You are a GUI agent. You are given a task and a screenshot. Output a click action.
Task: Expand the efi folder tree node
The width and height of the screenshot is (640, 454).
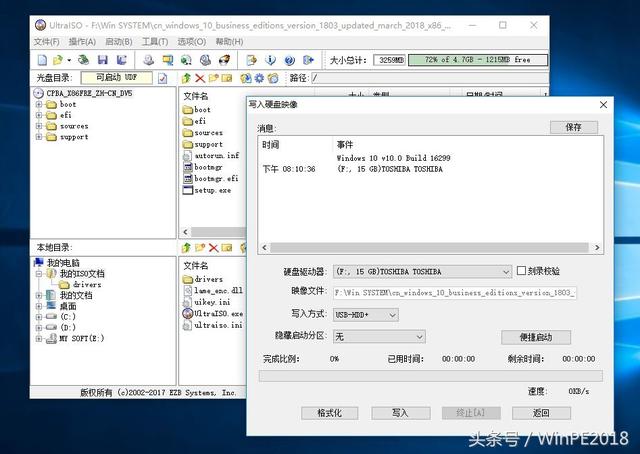pyautogui.click(x=39, y=115)
